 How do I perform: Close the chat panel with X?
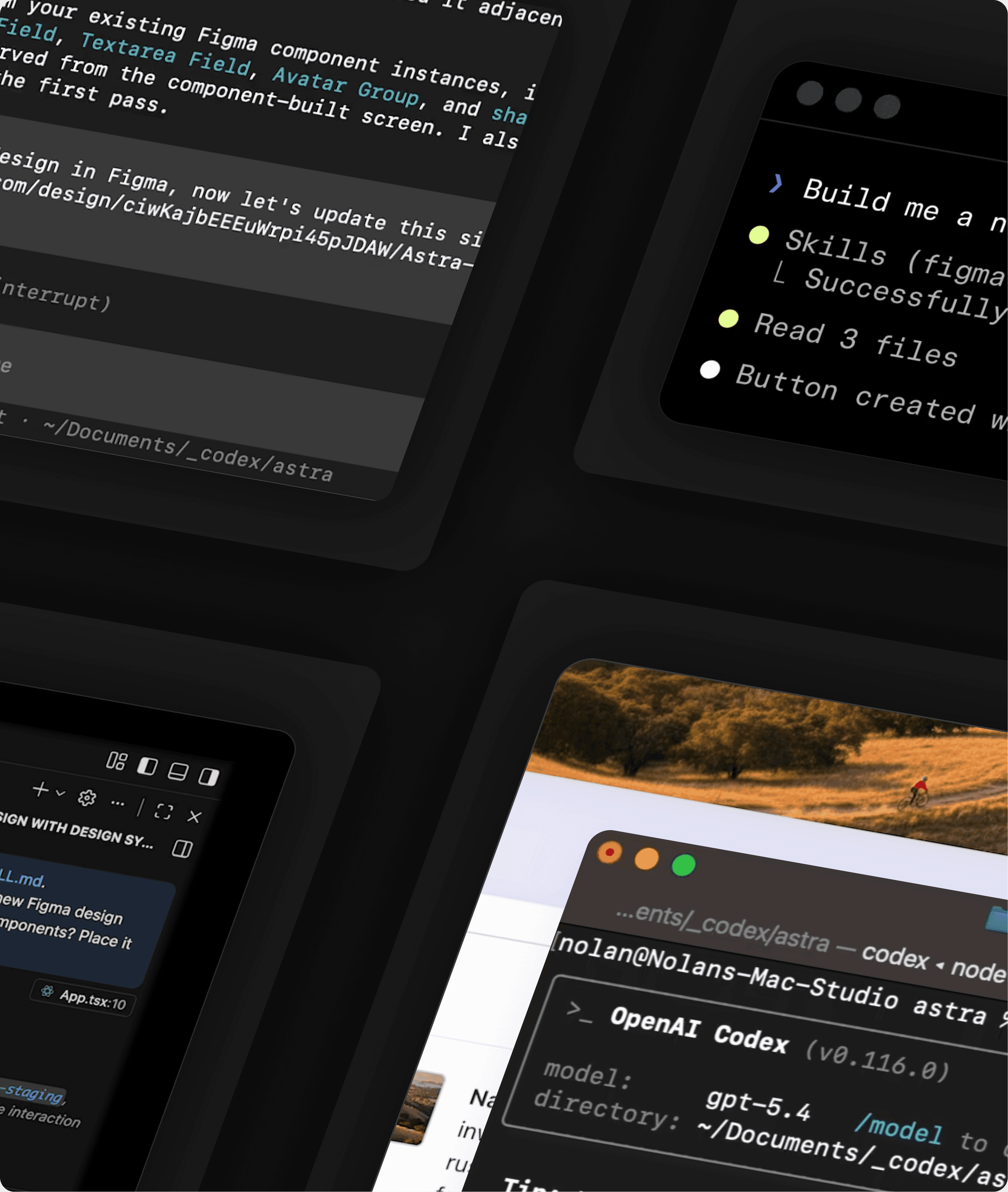click(x=194, y=816)
